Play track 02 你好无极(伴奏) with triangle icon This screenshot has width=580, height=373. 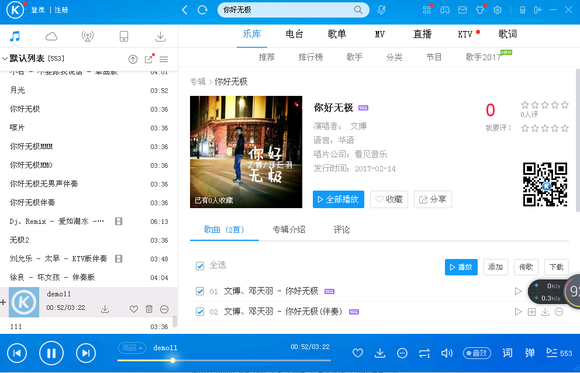(x=518, y=312)
